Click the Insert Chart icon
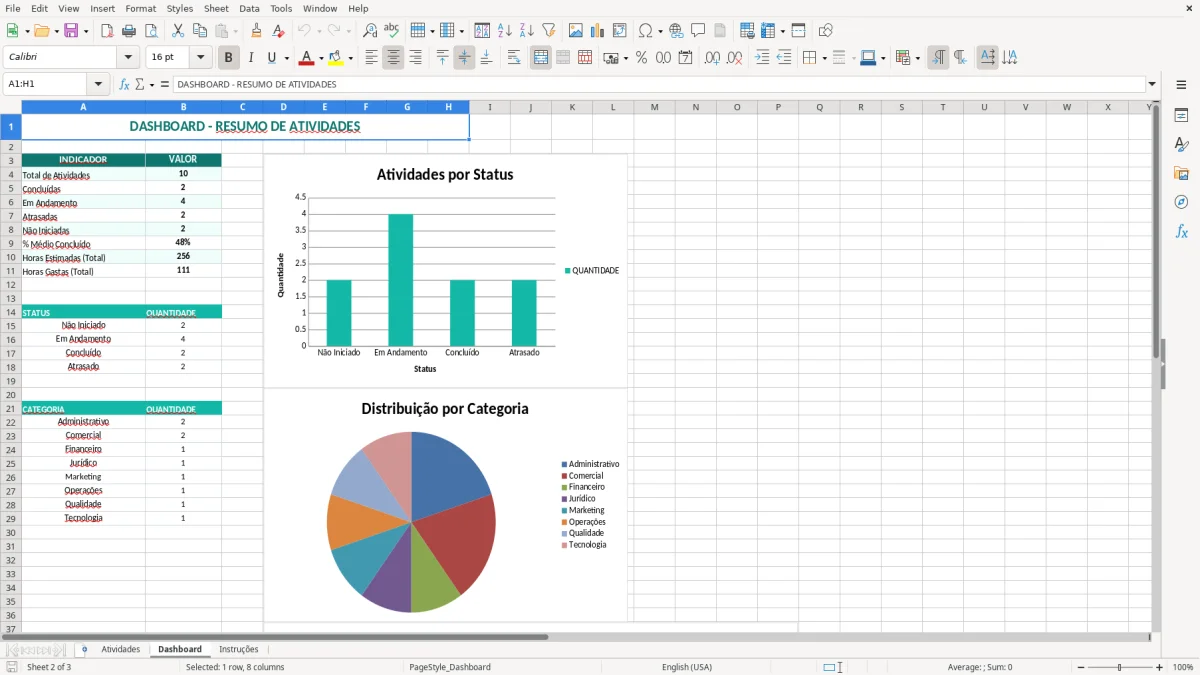The height and width of the screenshot is (675, 1200). click(x=598, y=31)
